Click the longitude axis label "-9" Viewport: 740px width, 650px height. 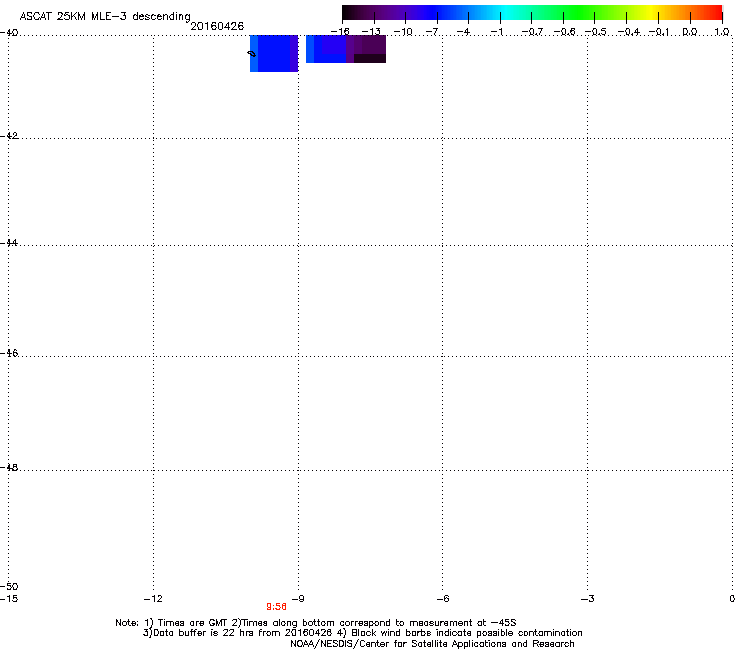[298, 599]
